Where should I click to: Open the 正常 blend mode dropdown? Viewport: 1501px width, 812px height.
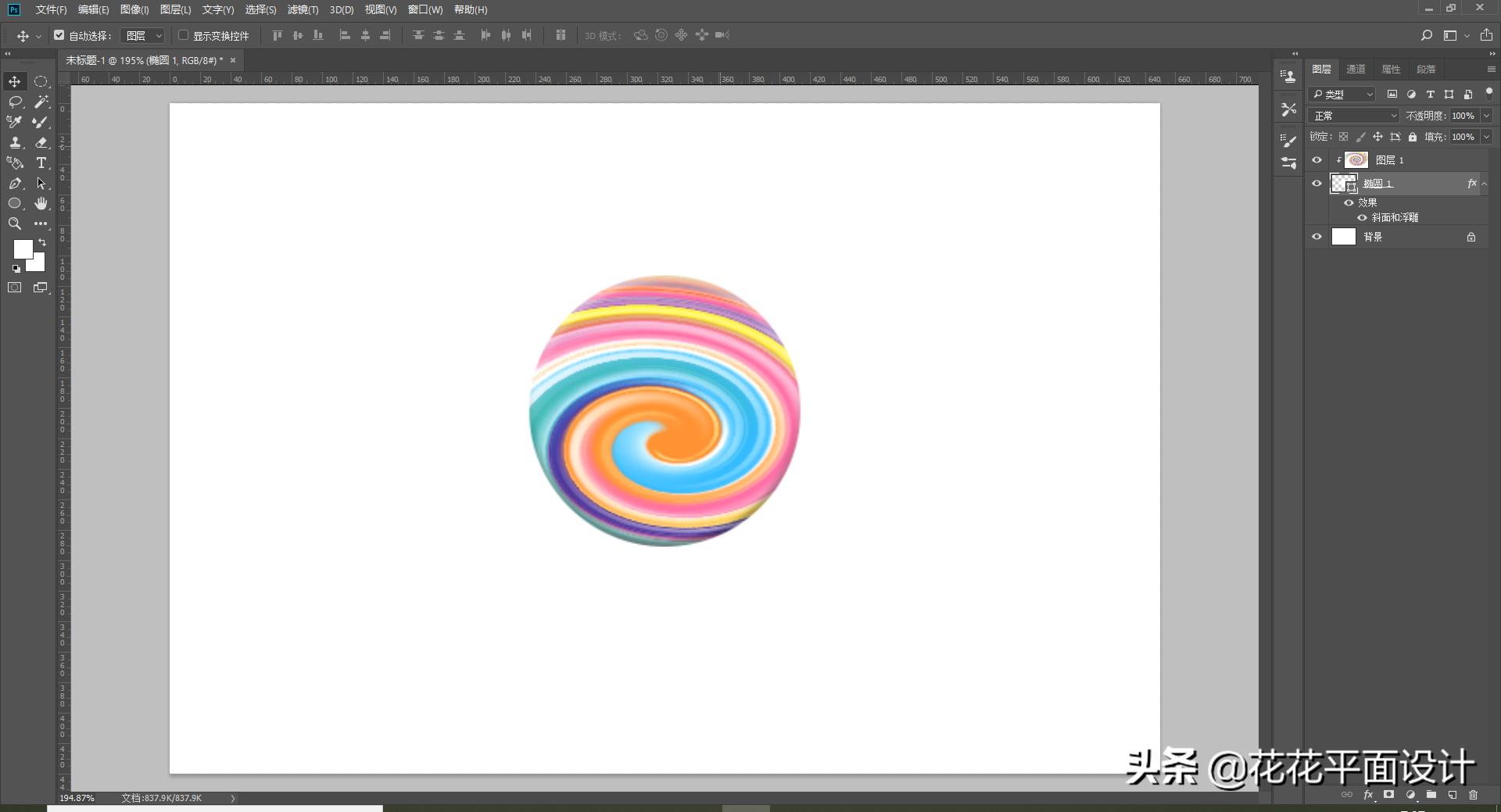point(1354,116)
